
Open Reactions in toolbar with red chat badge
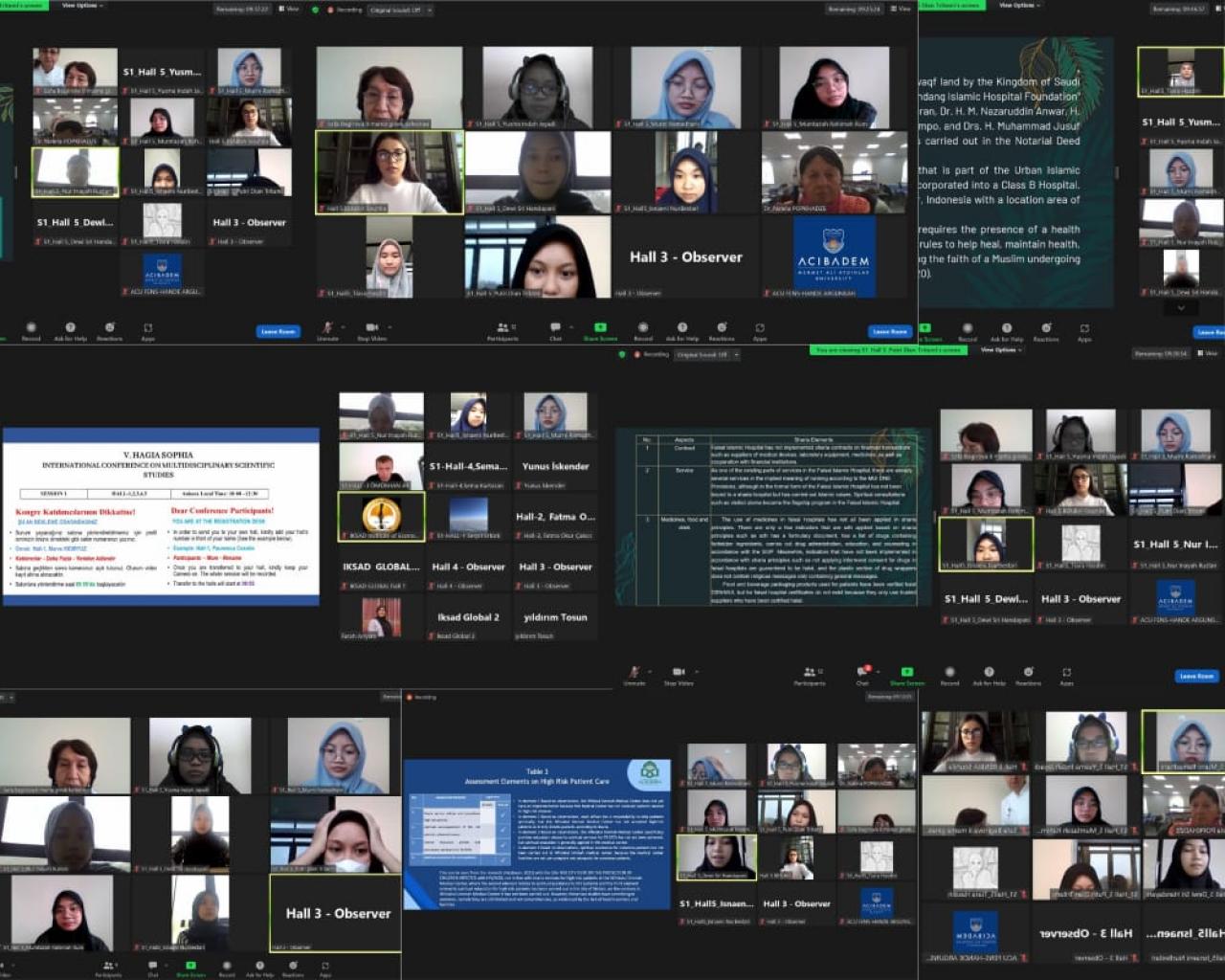(x=1028, y=674)
